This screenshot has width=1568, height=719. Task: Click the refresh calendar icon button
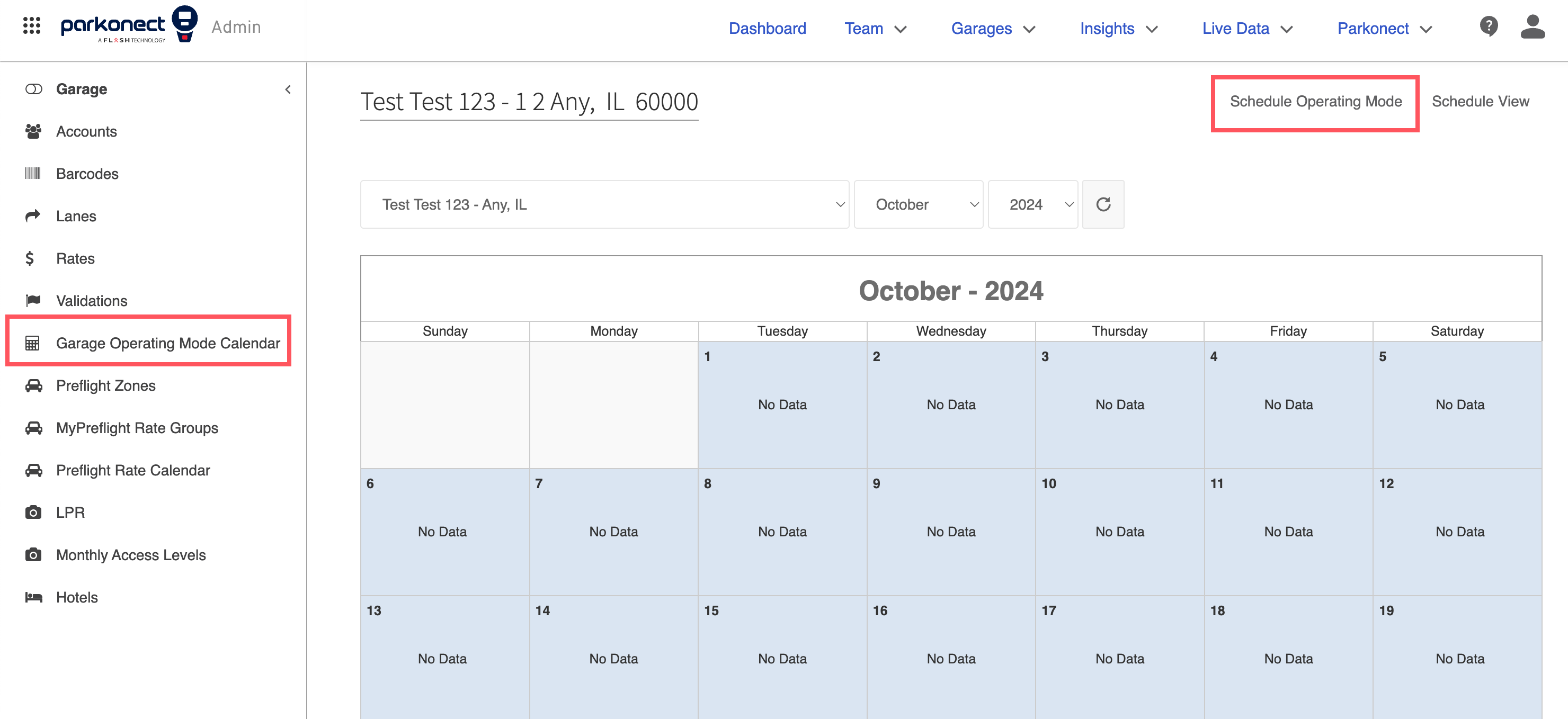[1103, 204]
